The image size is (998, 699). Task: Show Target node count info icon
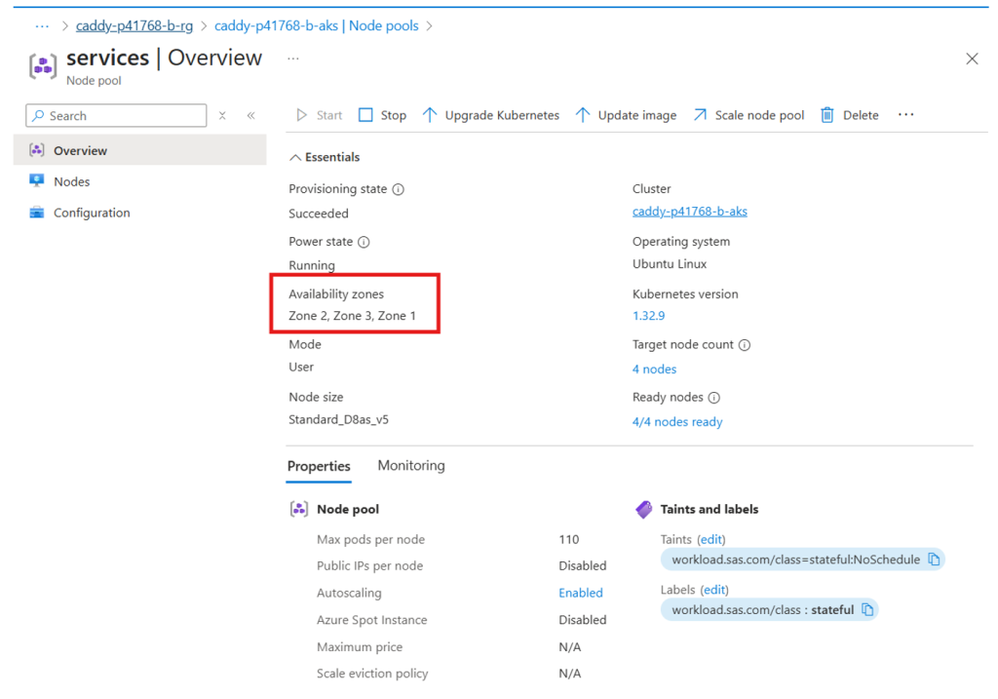click(745, 345)
